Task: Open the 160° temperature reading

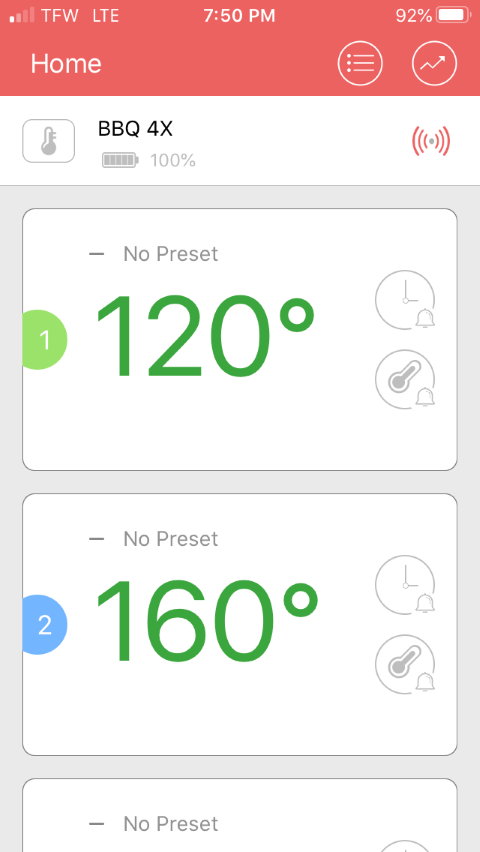Action: [207, 621]
